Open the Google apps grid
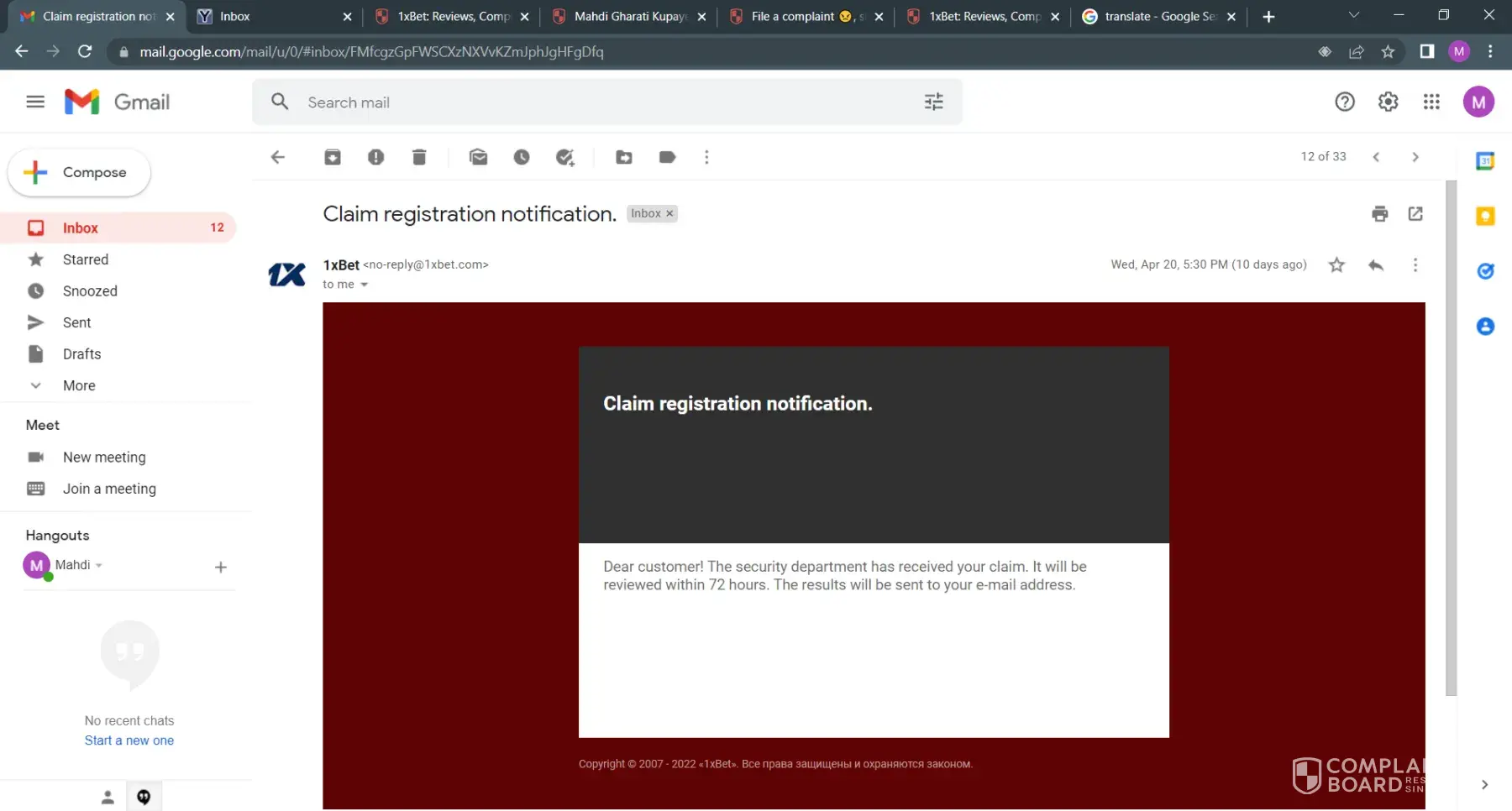The height and width of the screenshot is (811, 1512). click(1432, 102)
